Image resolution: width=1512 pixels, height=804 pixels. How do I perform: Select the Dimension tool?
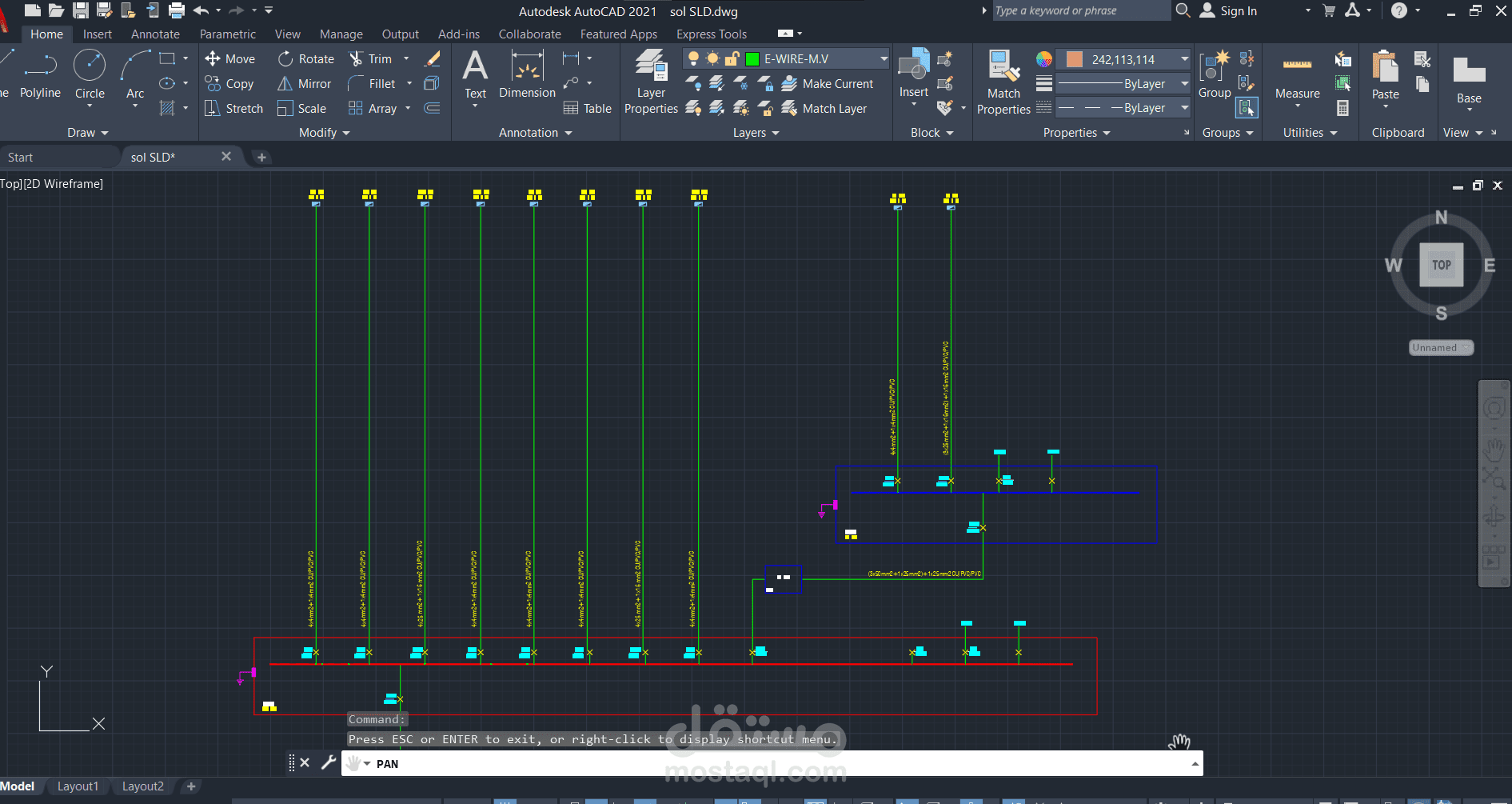(527, 75)
